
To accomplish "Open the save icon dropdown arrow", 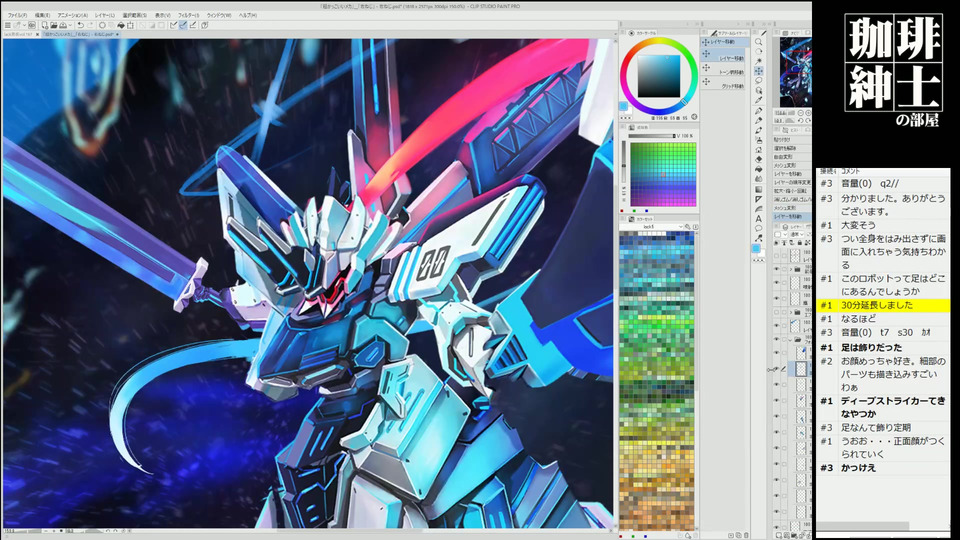I will pyautogui.click(x=69, y=25).
